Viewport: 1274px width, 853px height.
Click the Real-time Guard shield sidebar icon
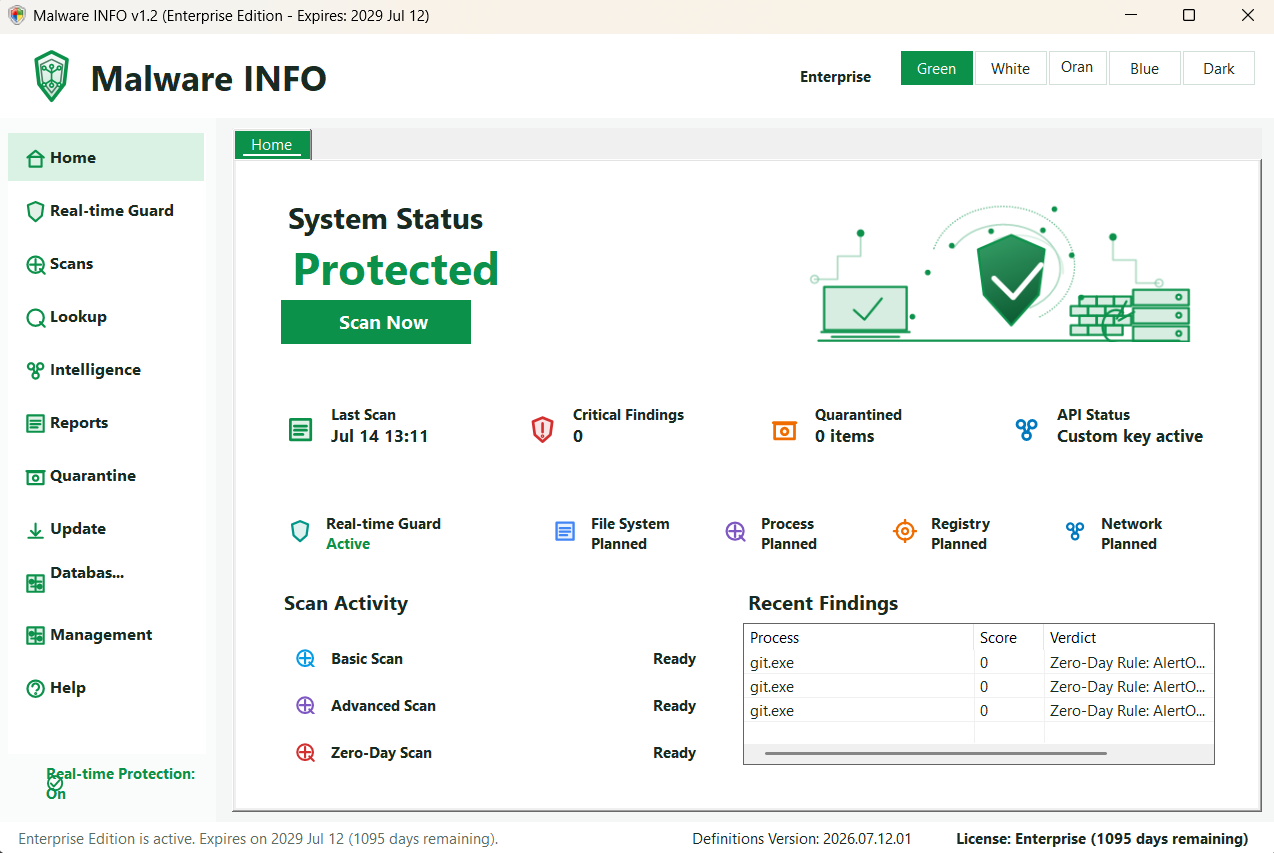35,211
